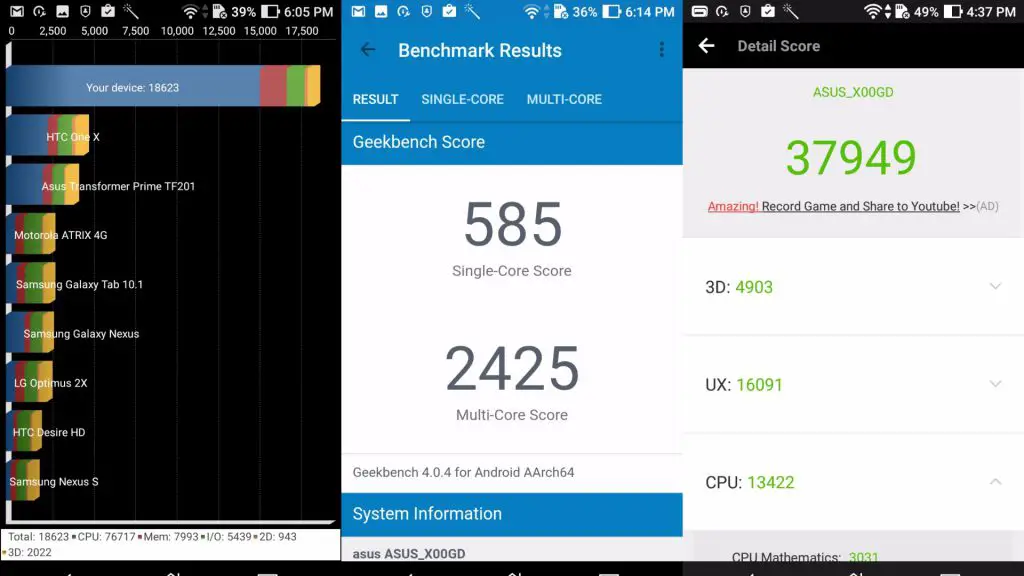This screenshot has width=1024, height=576.
Task: Collapse the CPU: 13422 score row
Action: (x=853, y=482)
